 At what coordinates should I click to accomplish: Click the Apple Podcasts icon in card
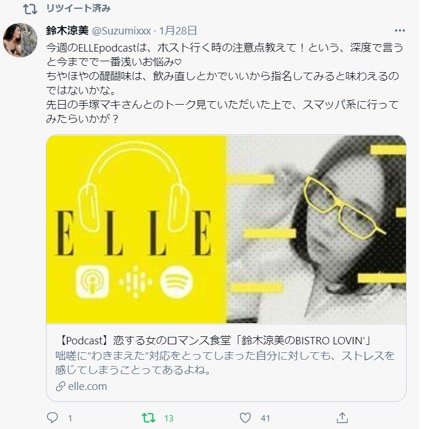click(x=92, y=282)
